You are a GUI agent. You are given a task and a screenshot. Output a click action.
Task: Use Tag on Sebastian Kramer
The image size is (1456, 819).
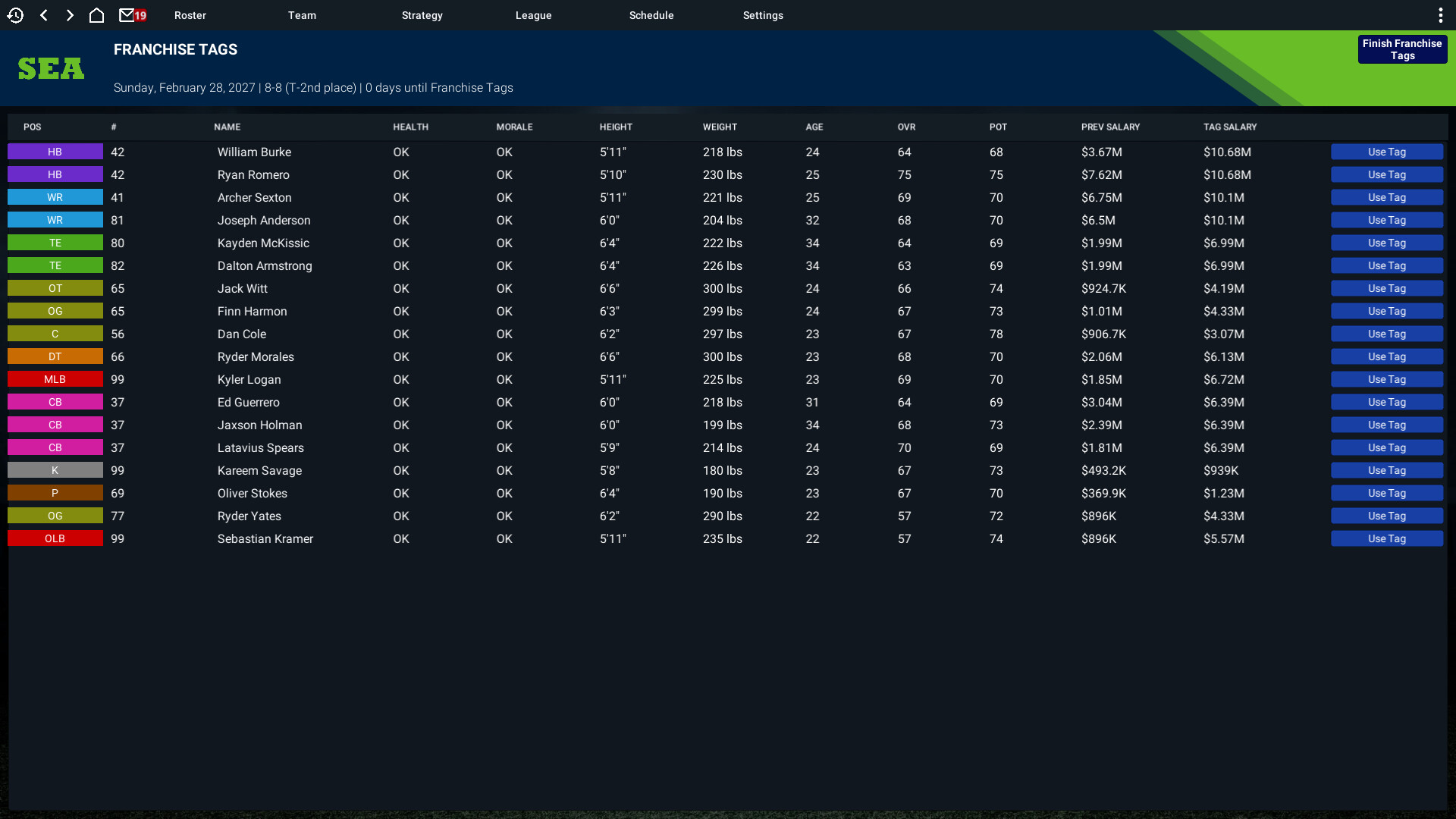point(1386,538)
